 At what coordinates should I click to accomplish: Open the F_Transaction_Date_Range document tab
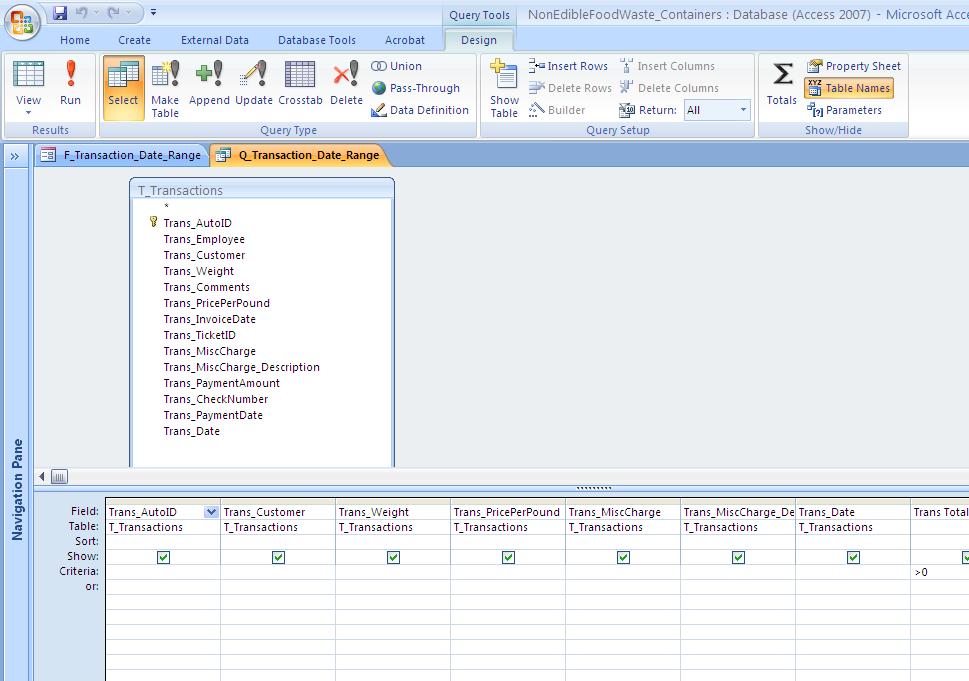123,155
